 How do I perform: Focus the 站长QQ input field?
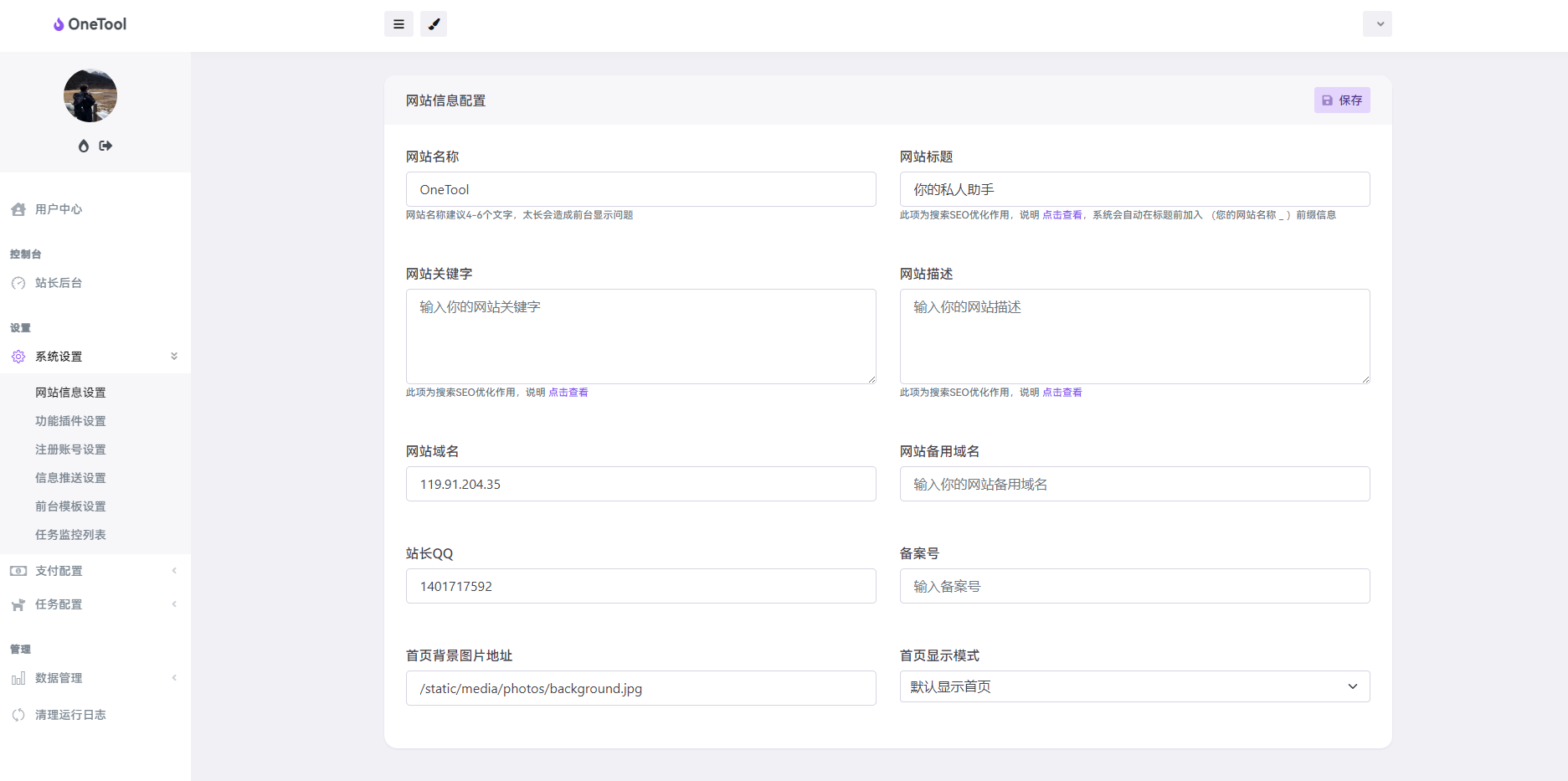click(x=641, y=586)
